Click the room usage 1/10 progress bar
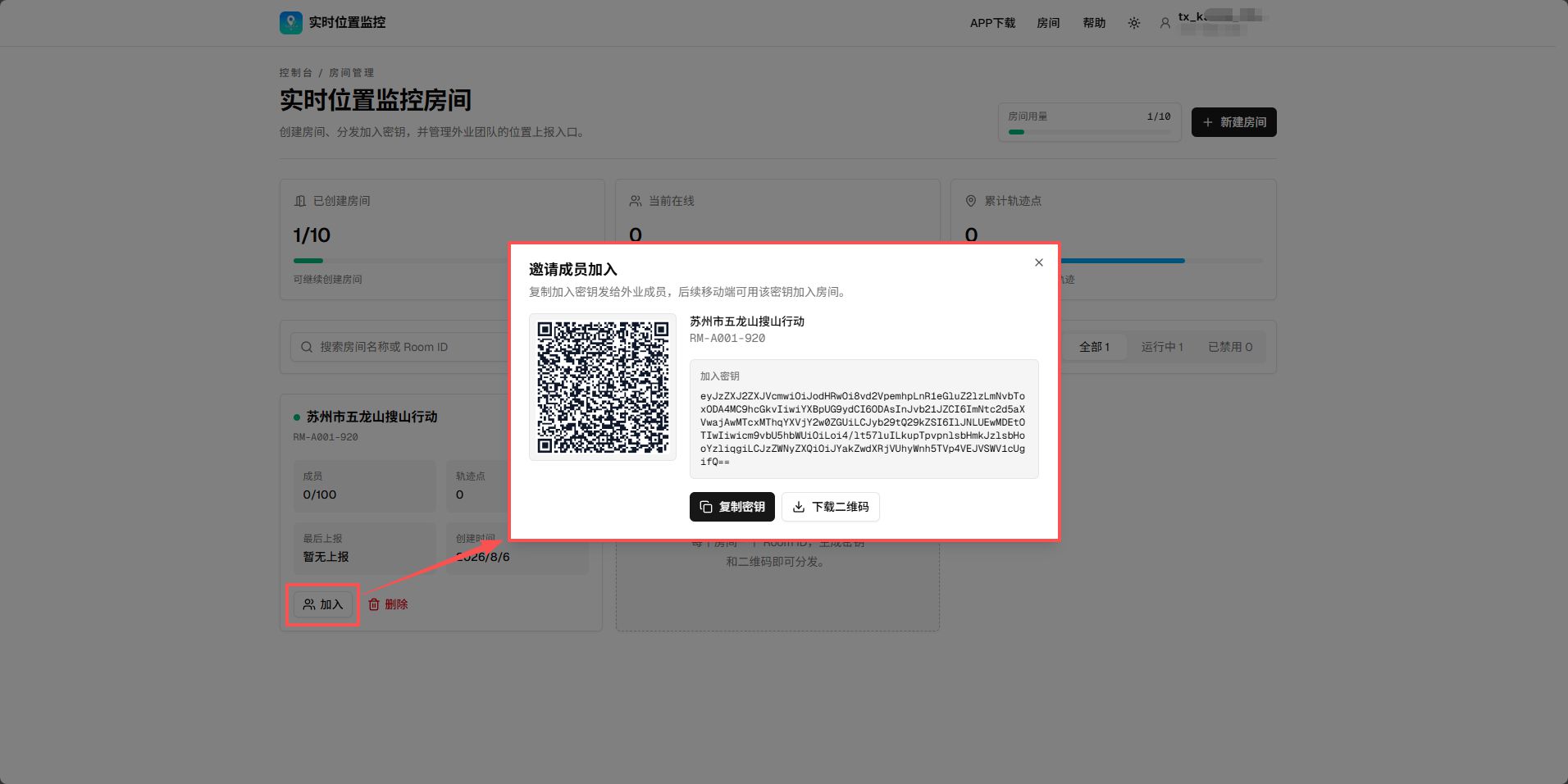Image resolution: width=1568 pixels, height=784 pixels. coord(1089,132)
